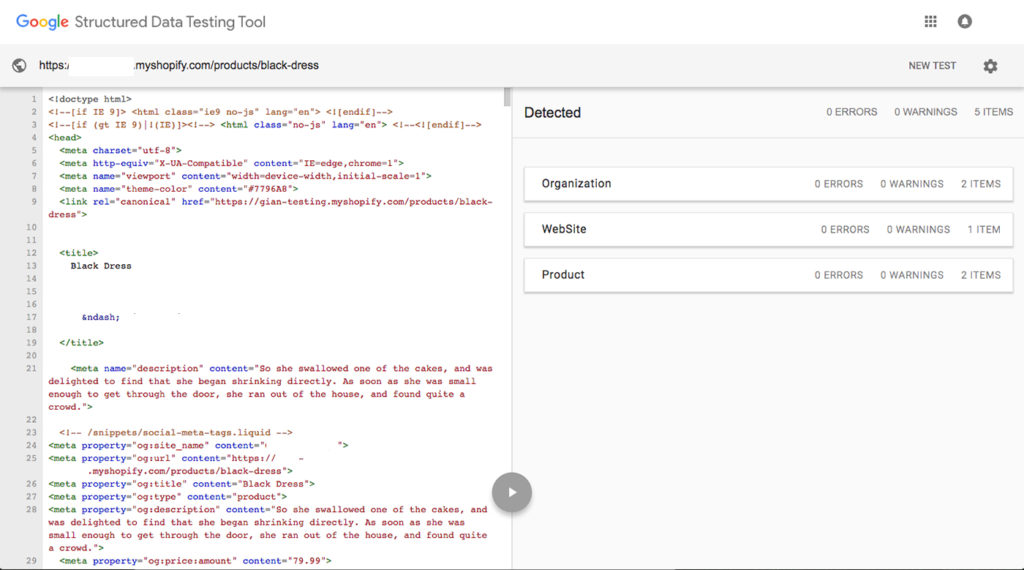Click 0 WARNINGS in the WebSite row
Image resolution: width=1024 pixels, height=570 pixels.
(x=918, y=230)
